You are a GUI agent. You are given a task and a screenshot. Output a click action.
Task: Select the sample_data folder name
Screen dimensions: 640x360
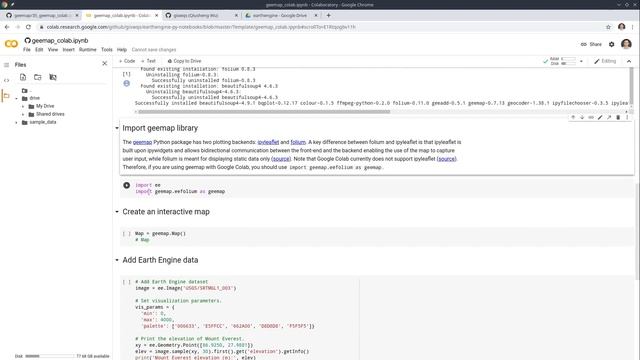coord(42,122)
